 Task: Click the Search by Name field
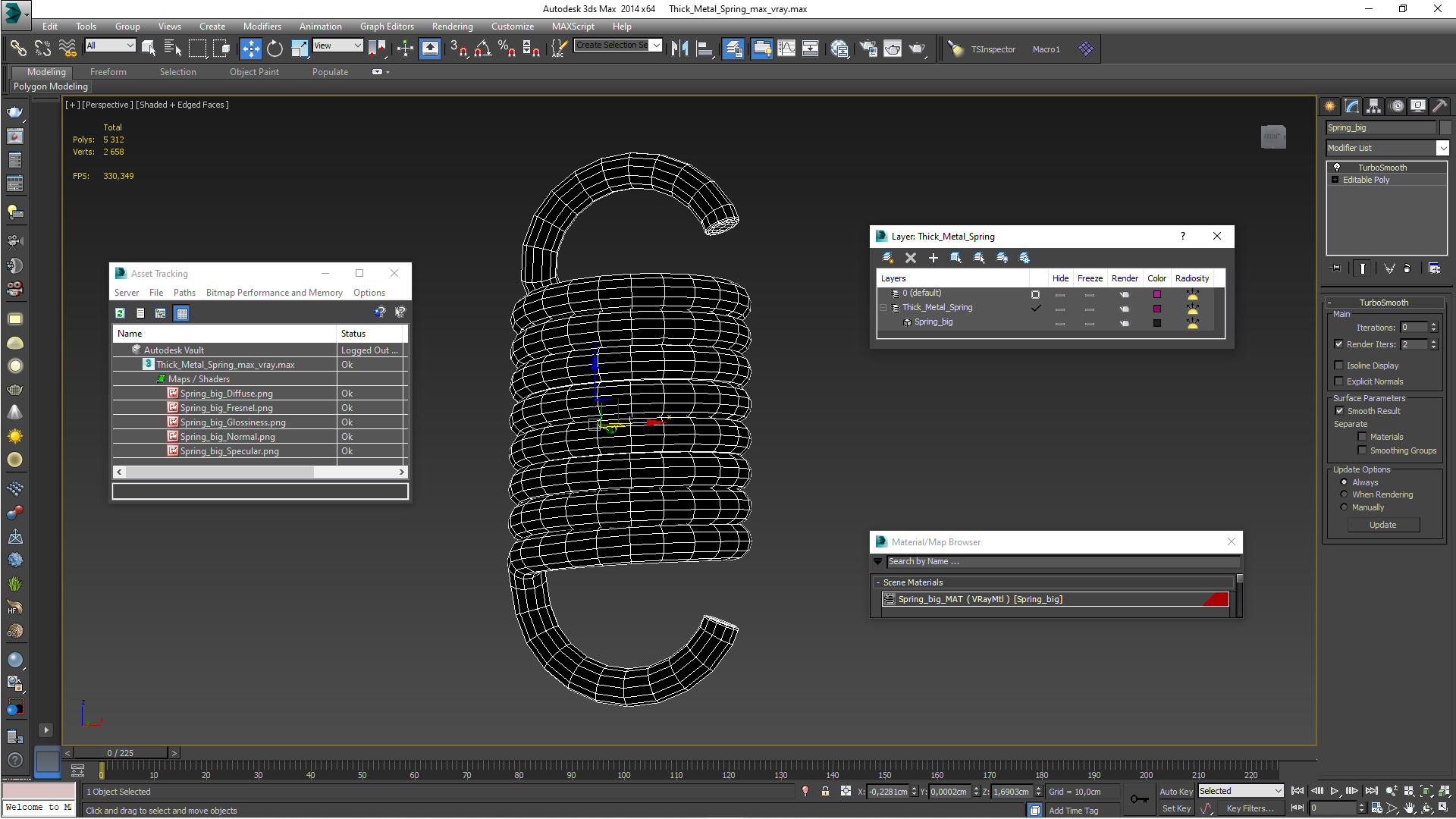coord(1062,562)
